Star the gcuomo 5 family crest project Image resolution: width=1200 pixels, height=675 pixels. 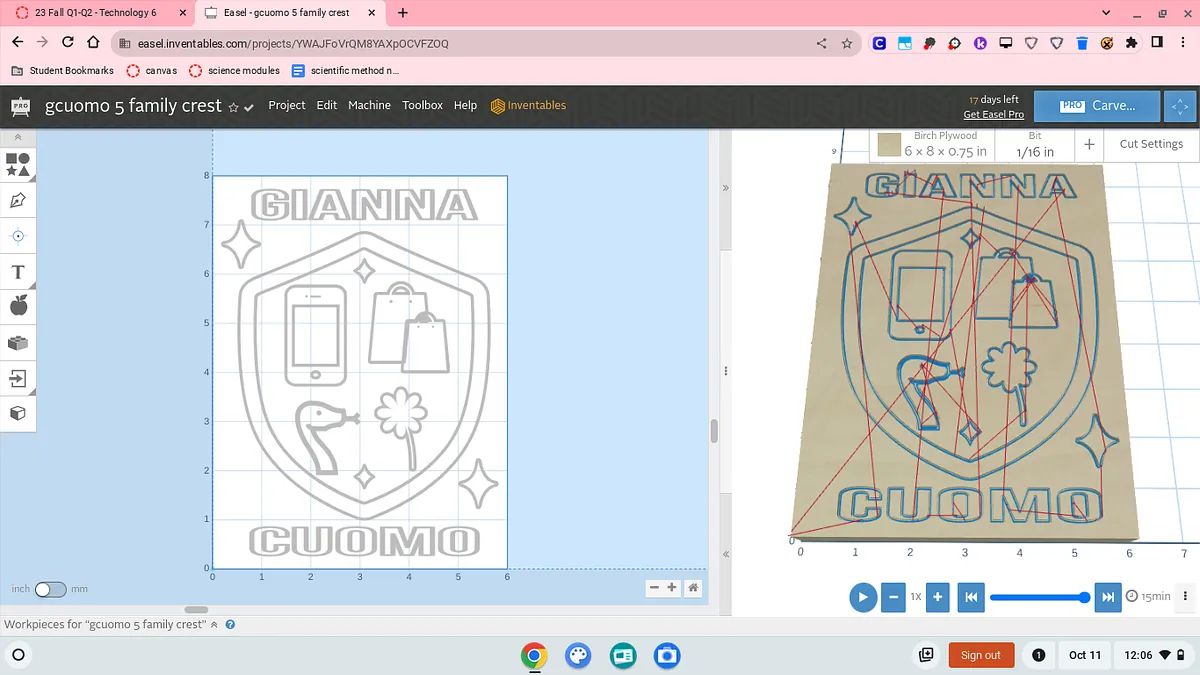(233, 107)
